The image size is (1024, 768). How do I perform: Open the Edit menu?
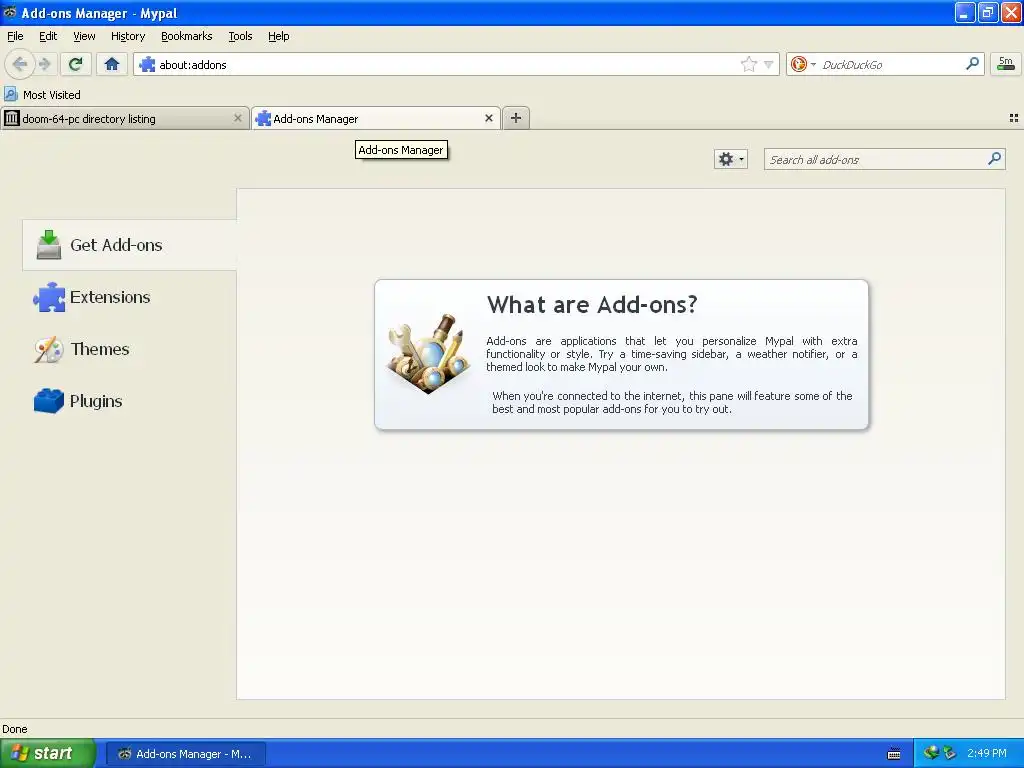(48, 36)
